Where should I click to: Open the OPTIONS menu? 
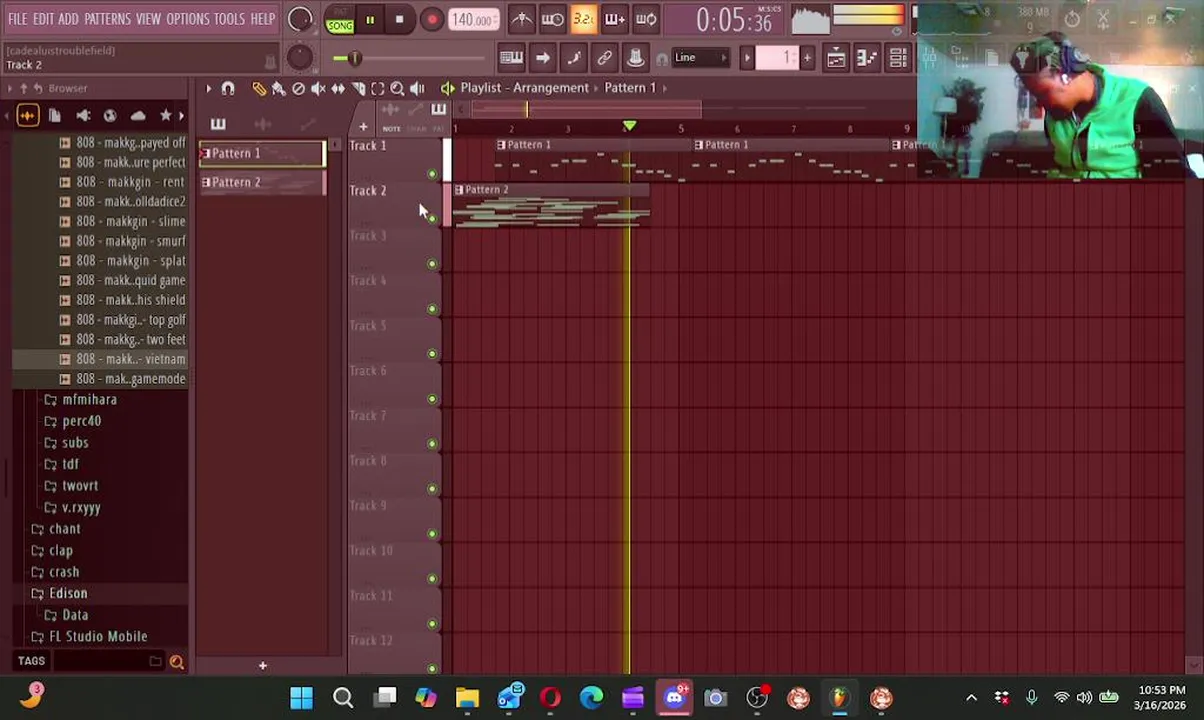[x=187, y=19]
